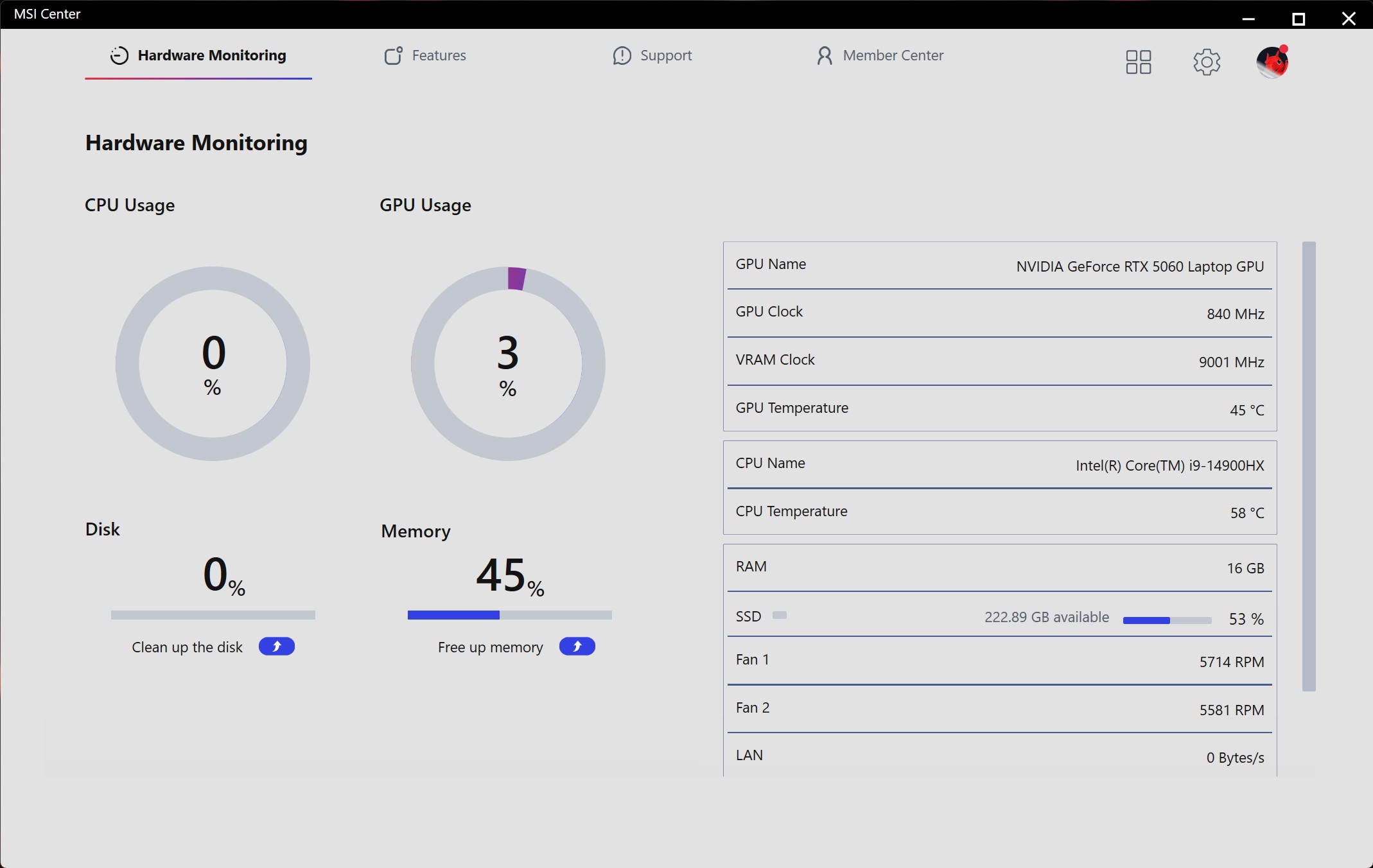Open the settings gear icon
Image resolution: width=1373 pixels, height=868 pixels.
click(1207, 62)
